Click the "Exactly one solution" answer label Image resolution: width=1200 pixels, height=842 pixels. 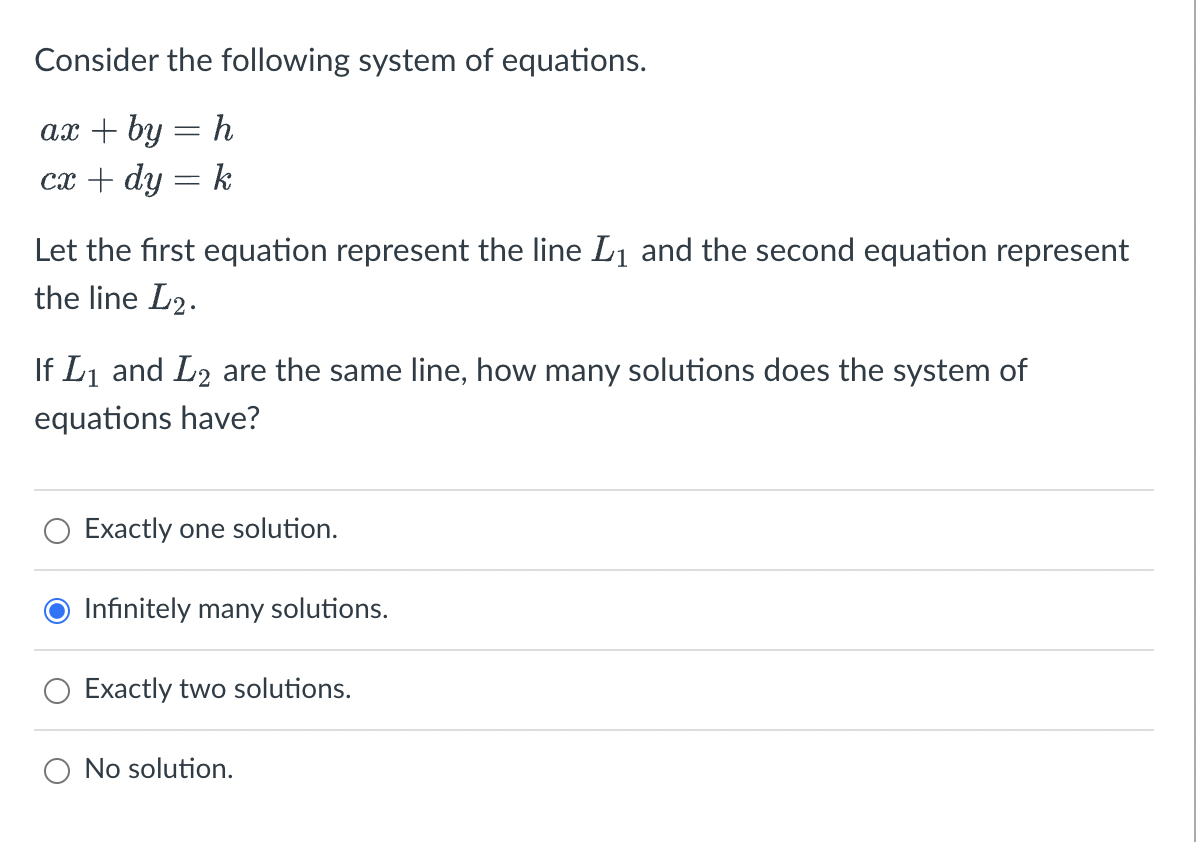pos(210,529)
